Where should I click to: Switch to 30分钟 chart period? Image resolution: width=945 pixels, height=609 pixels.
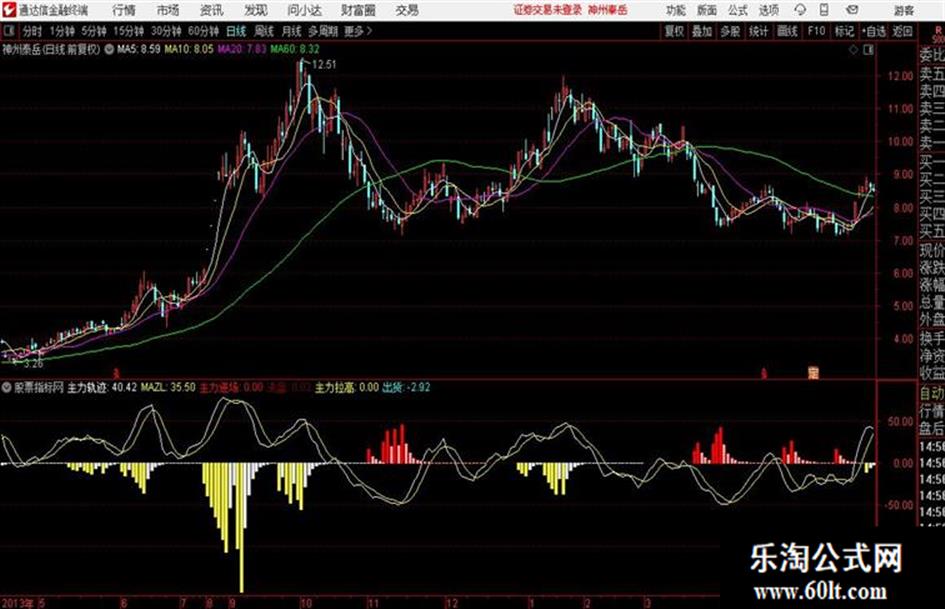[166, 31]
